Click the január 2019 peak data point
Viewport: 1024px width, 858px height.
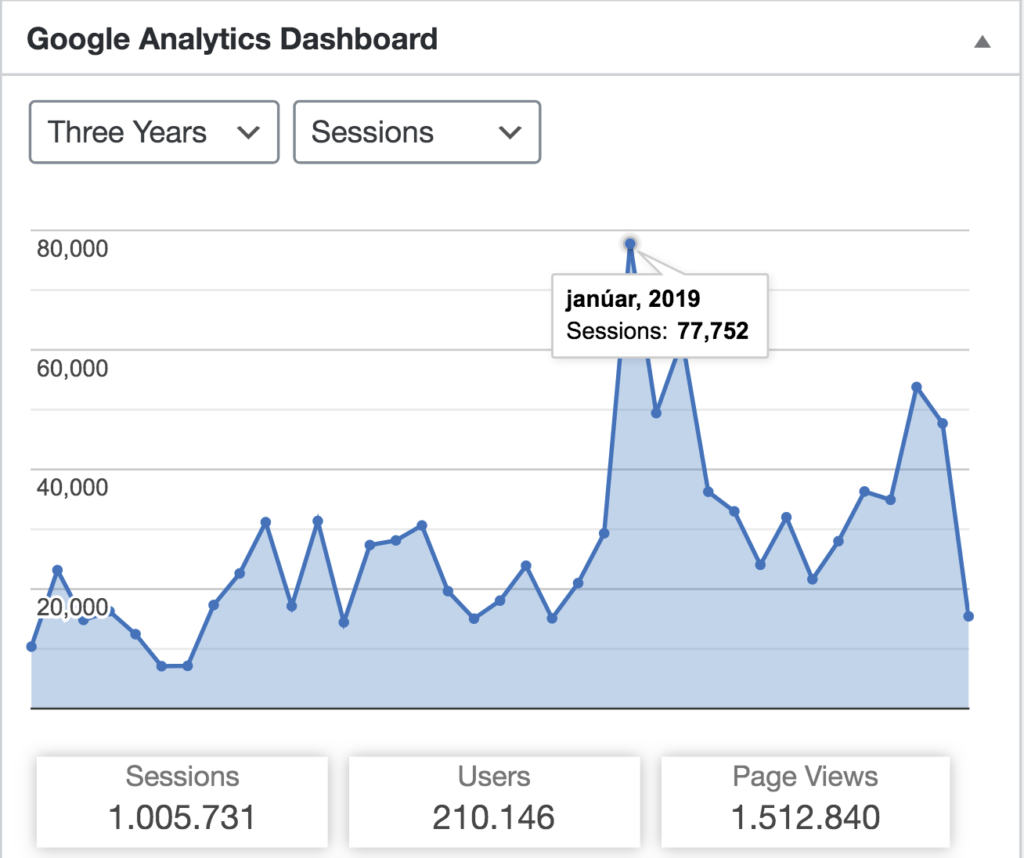tap(630, 244)
